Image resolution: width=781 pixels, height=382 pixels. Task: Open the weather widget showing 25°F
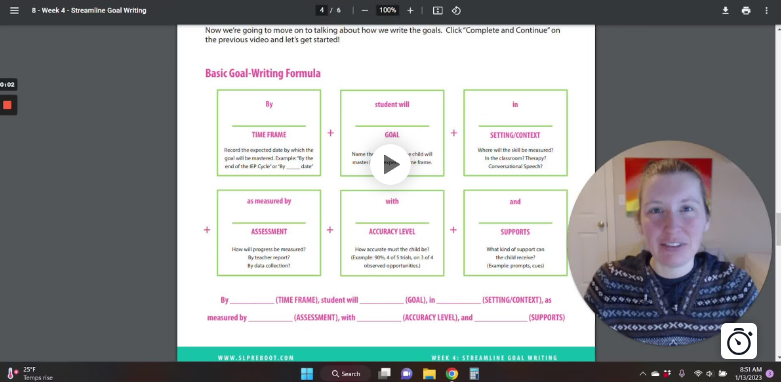coord(29,374)
